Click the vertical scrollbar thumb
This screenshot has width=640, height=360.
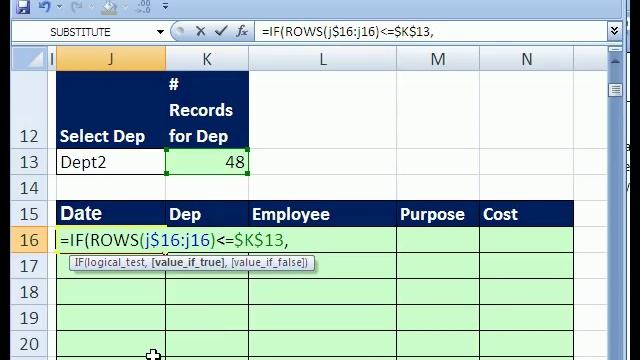(615, 90)
